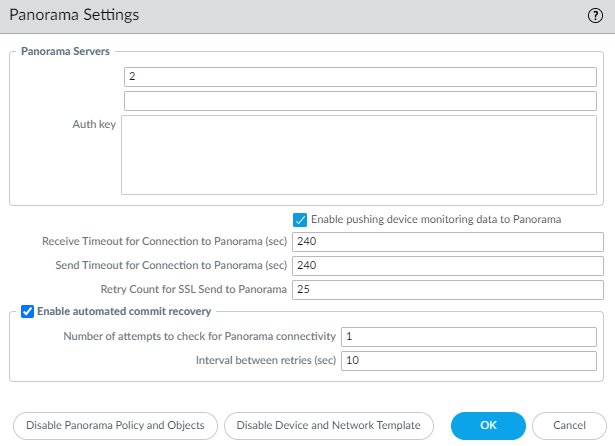Image resolution: width=615 pixels, height=446 pixels.
Task: Dismiss the dialog with Cancel
Action: [570, 425]
